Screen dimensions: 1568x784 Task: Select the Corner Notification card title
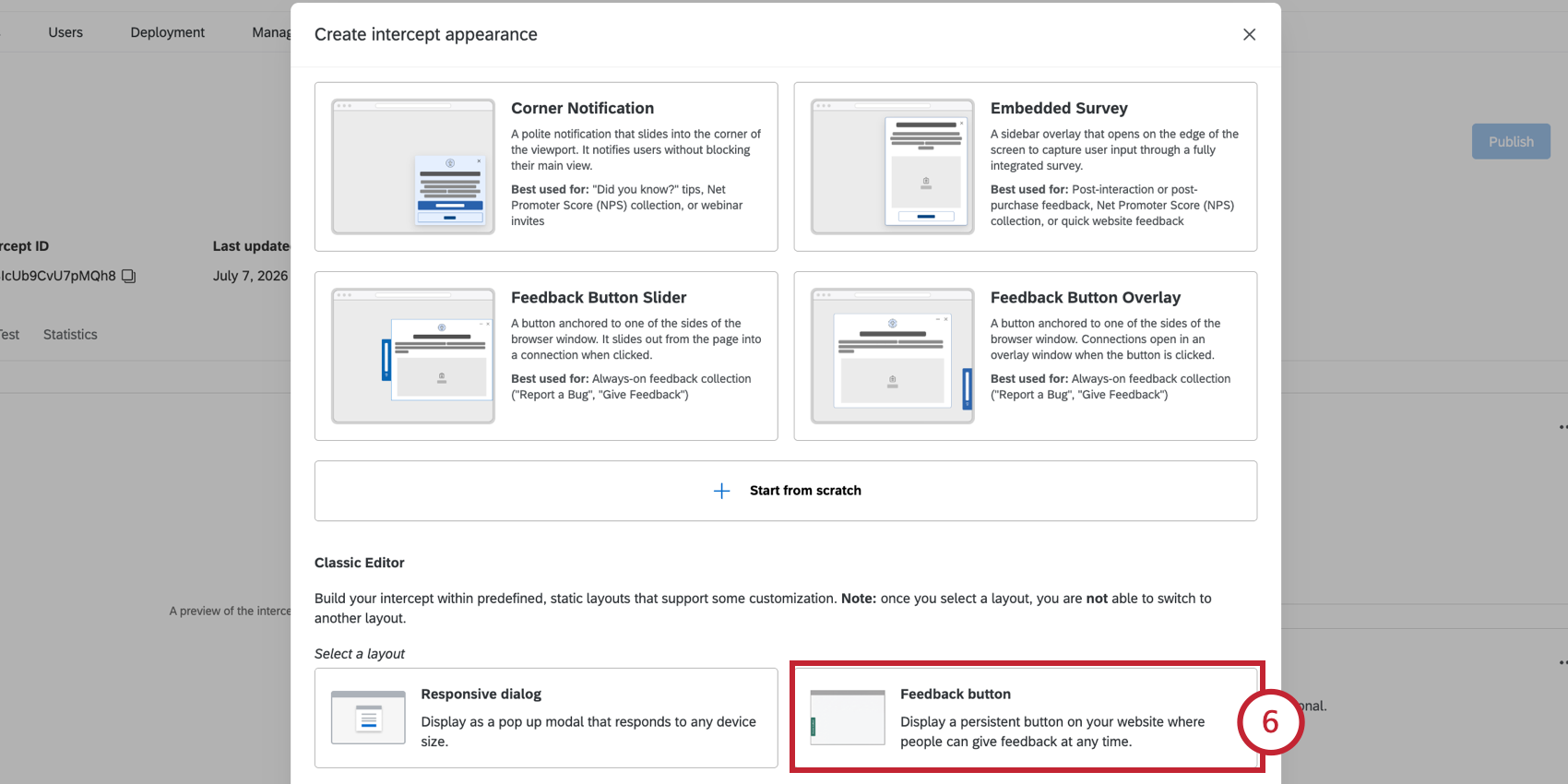pyautogui.click(x=582, y=108)
